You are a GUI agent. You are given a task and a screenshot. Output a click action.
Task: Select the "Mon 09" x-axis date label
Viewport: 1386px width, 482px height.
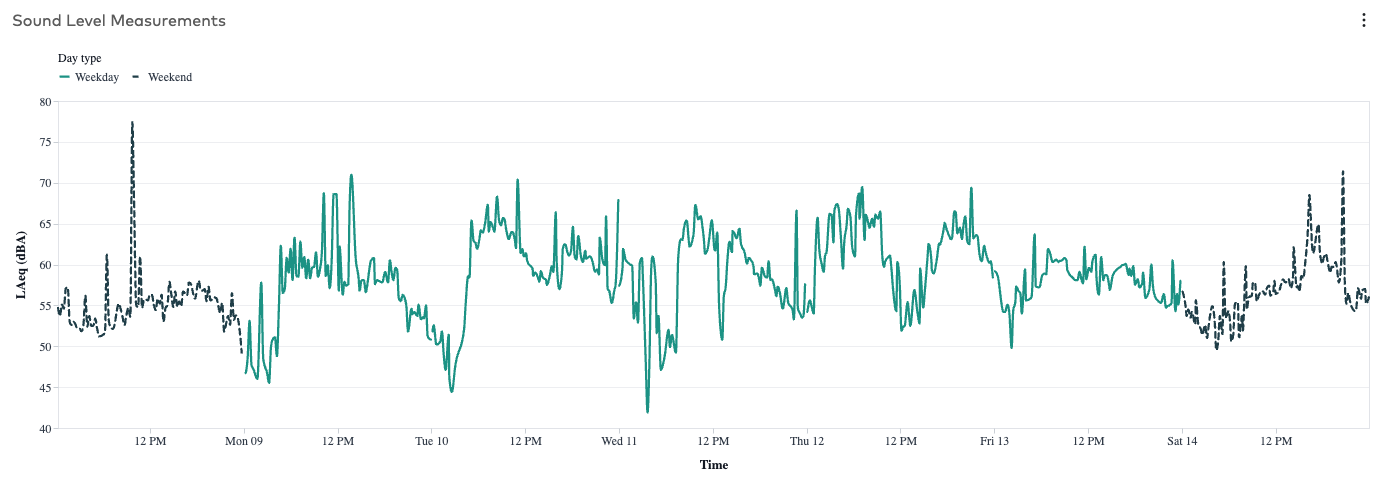244,441
